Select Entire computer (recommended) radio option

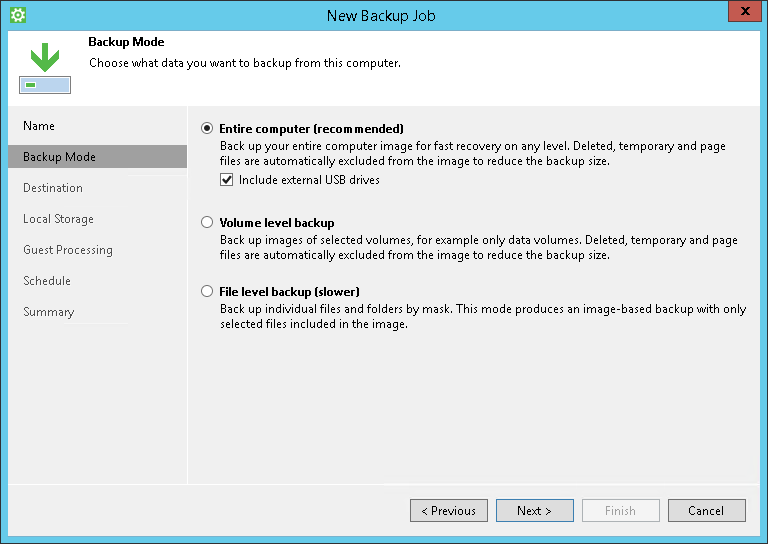(207, 129)
